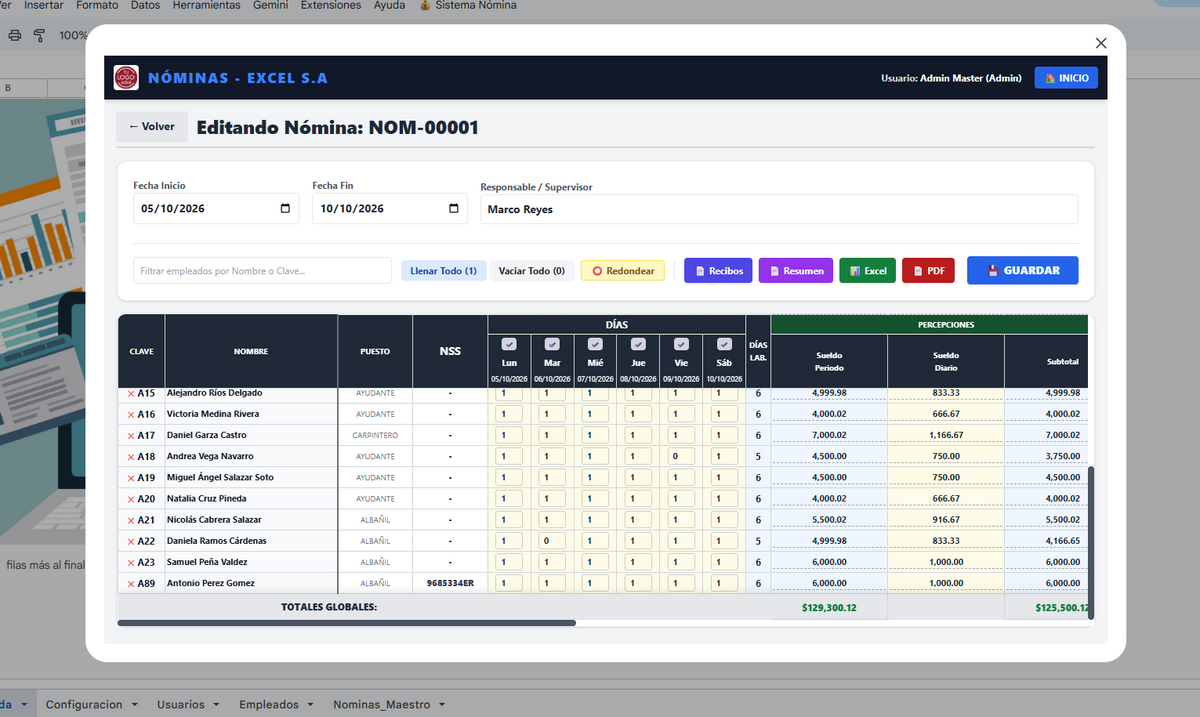Click the Recibos button

[718, 270]
